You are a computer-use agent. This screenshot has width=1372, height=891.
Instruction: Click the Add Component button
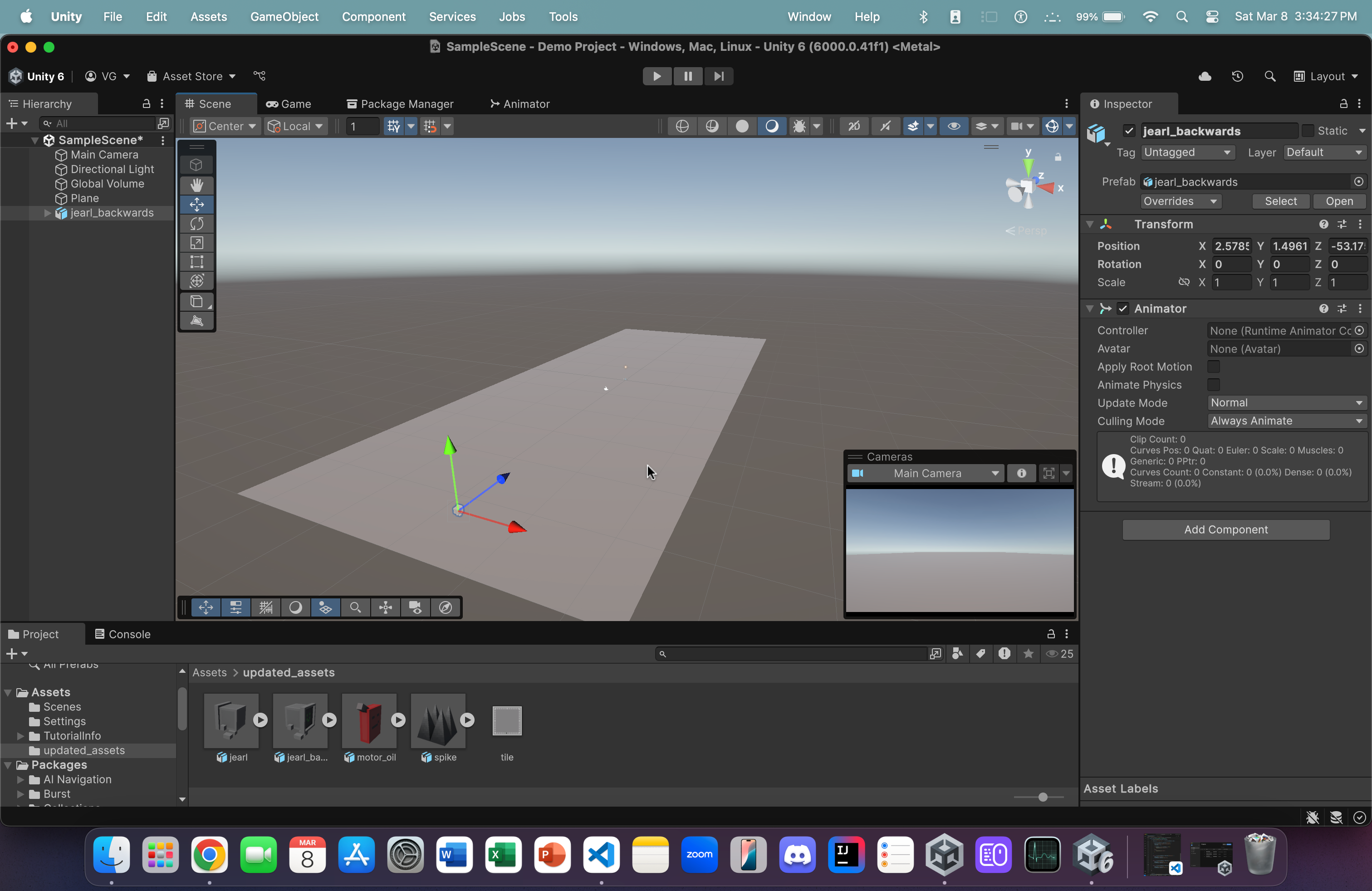click(x=1225, y=529)
